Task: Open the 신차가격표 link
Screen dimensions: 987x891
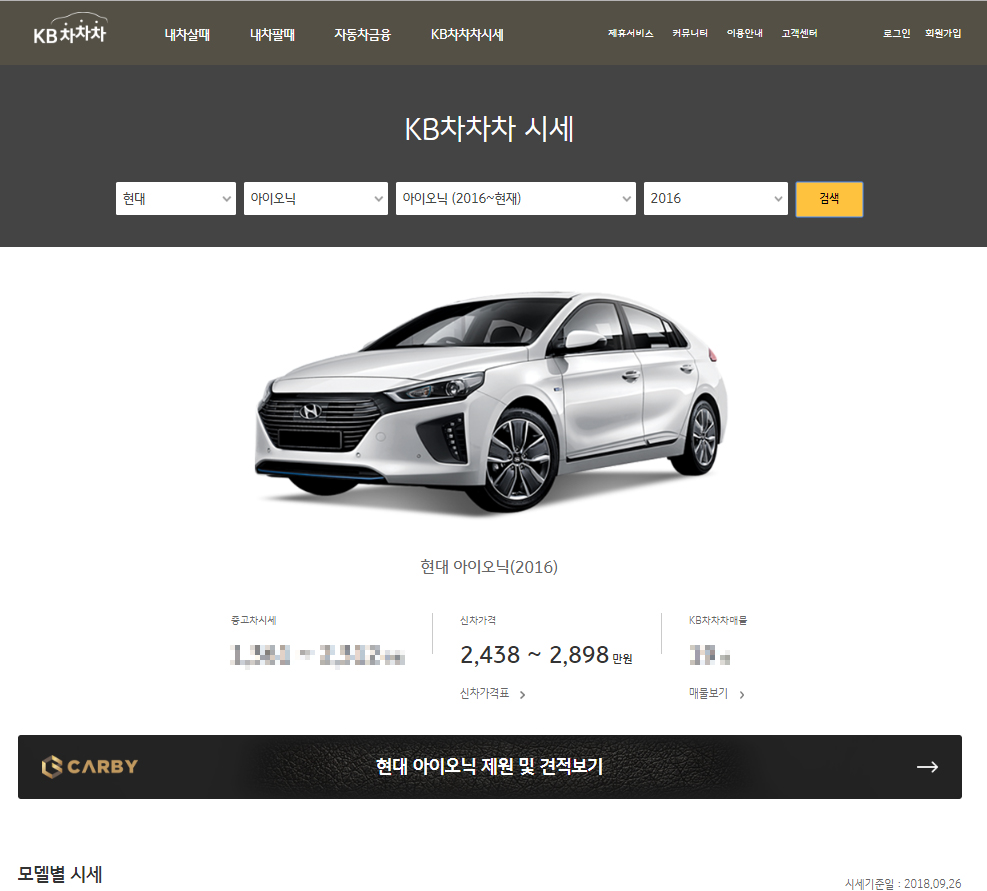Action: (x=484, y=693)
